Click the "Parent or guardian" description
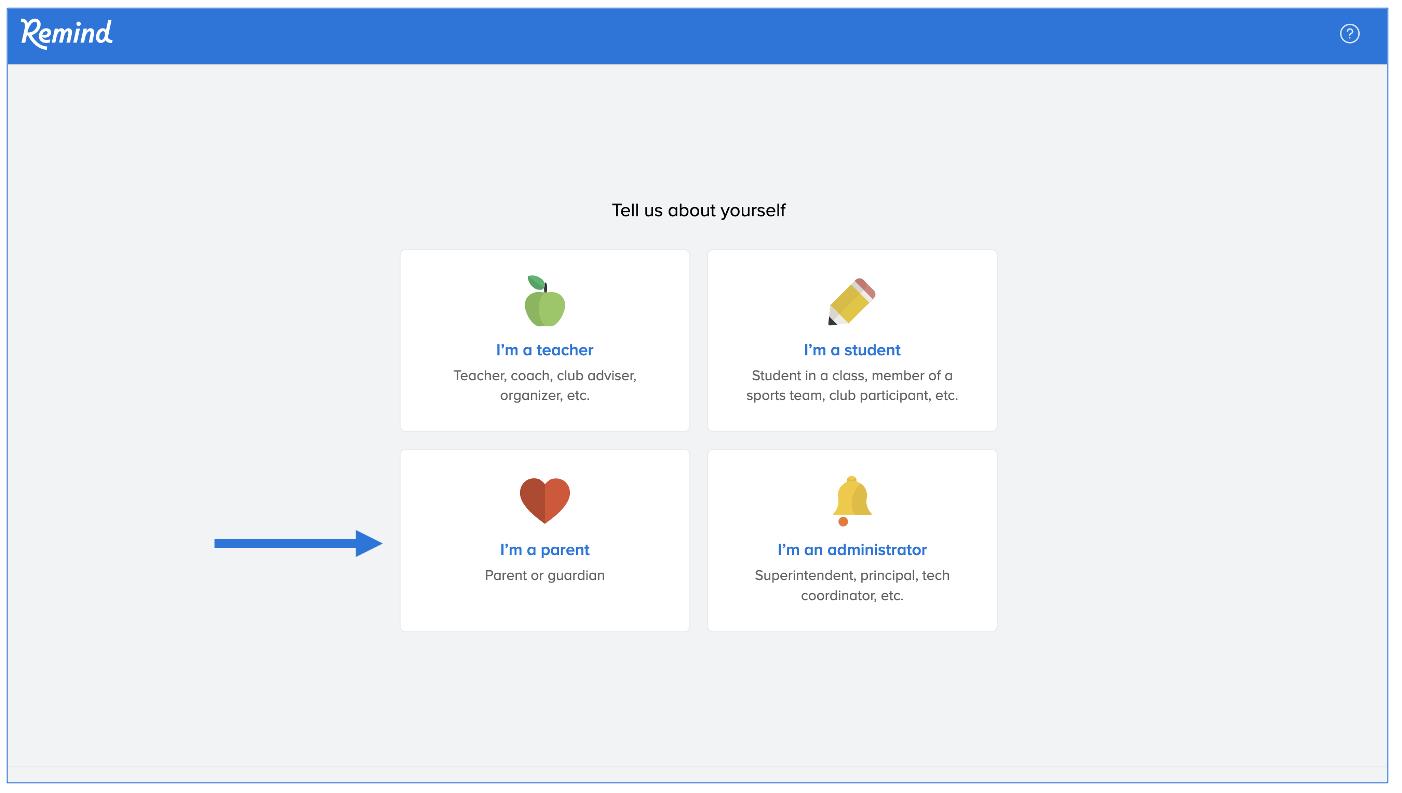 (x=545, y=576)
